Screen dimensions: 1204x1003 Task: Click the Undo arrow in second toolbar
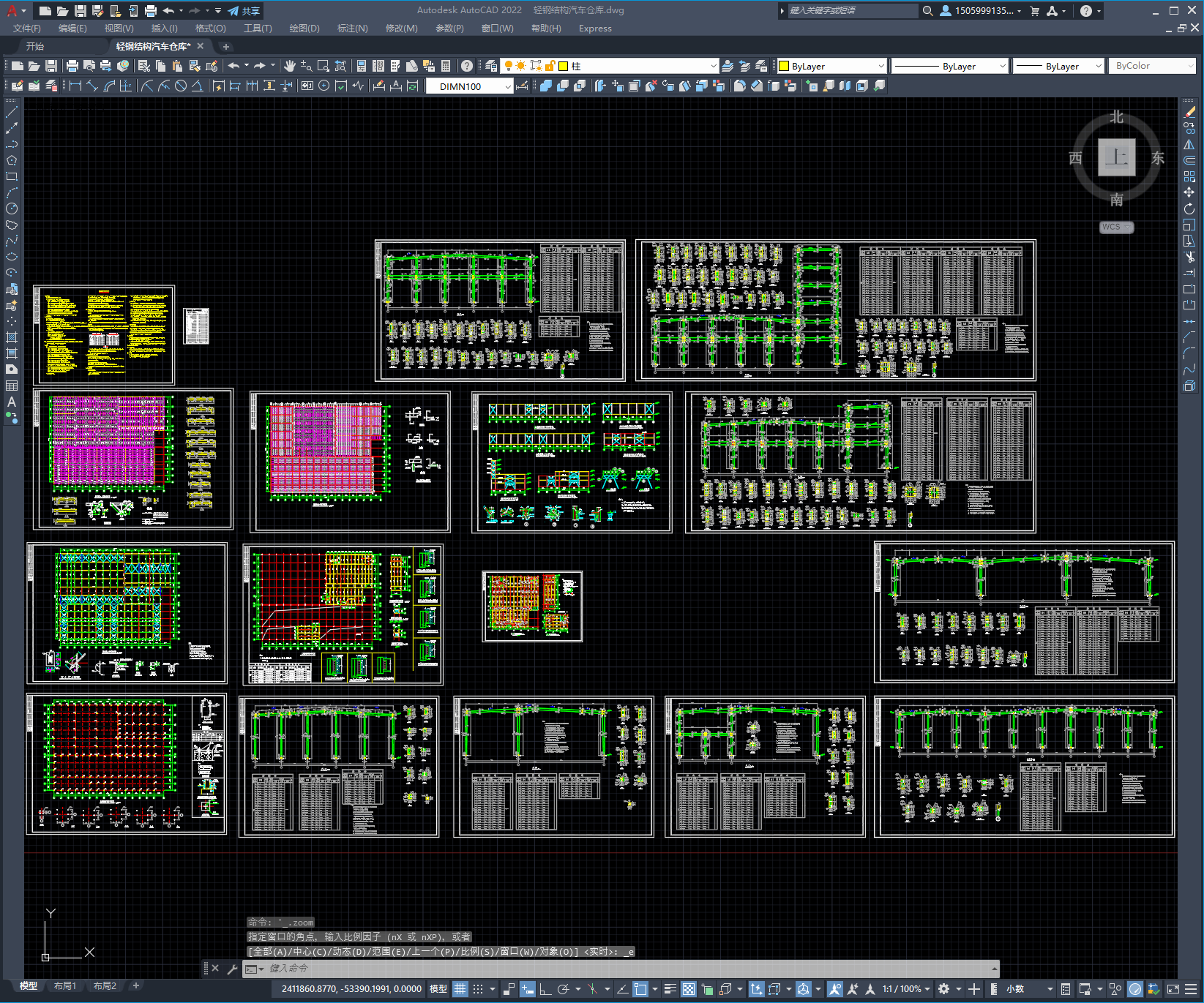(233, 66)
